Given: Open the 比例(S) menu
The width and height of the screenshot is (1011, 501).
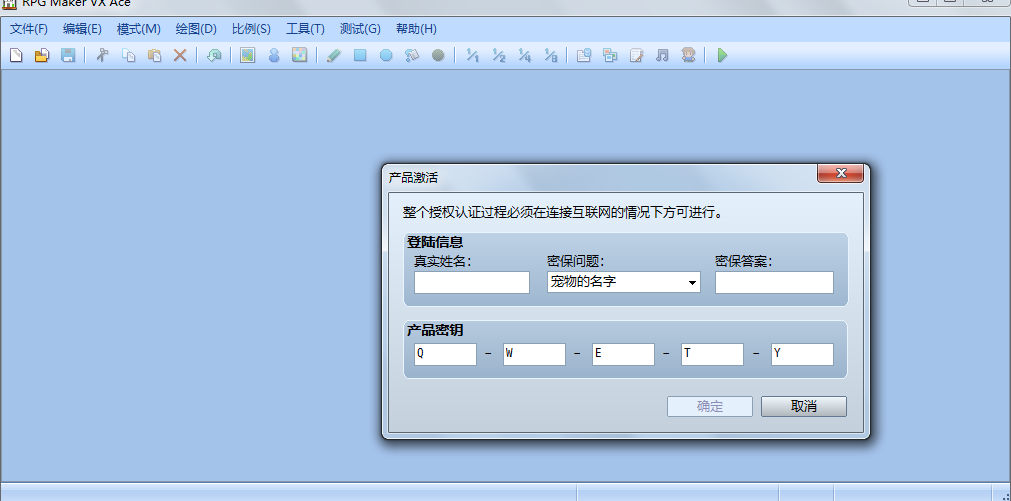Looking at the screenshot, I should pyautogui.click(x=251, y=29).
